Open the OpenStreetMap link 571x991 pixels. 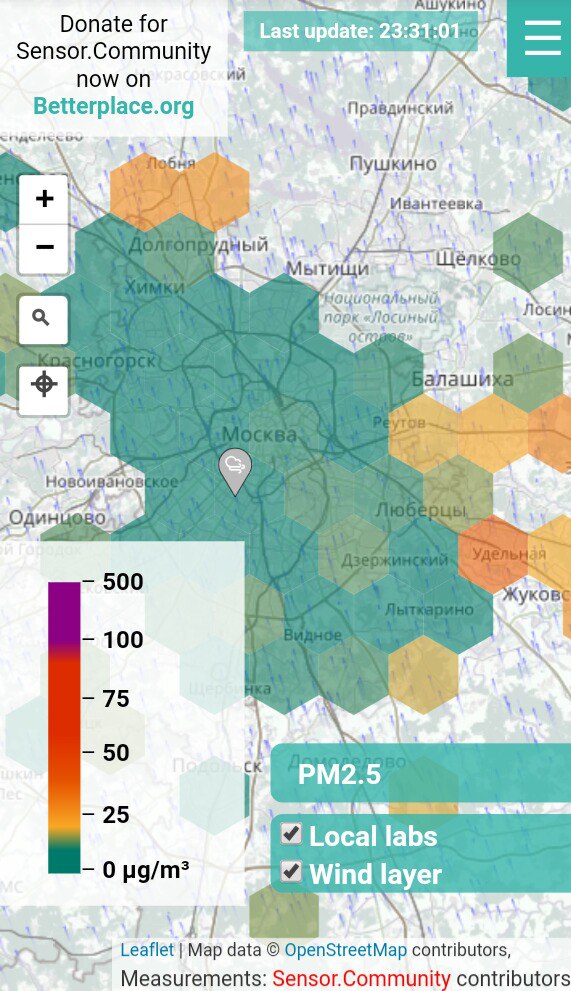[346, 950]
